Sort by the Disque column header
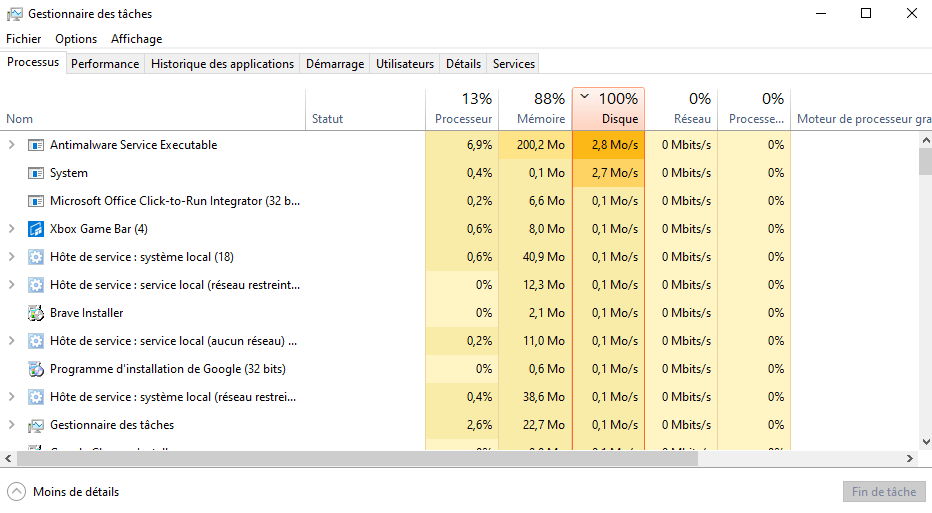The image size is (932, 513). click(608, 109)
